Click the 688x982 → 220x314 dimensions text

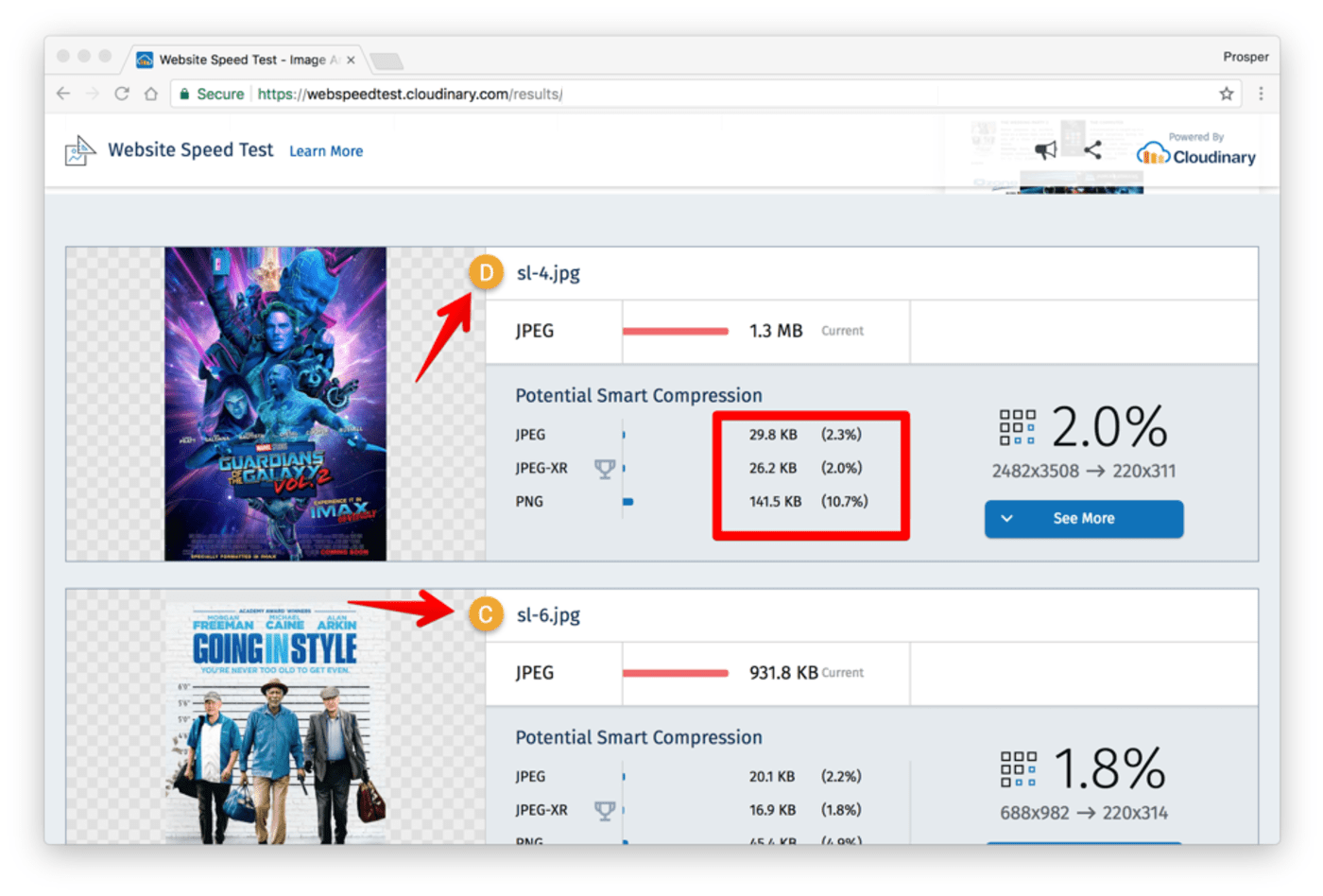point(1084,813)
